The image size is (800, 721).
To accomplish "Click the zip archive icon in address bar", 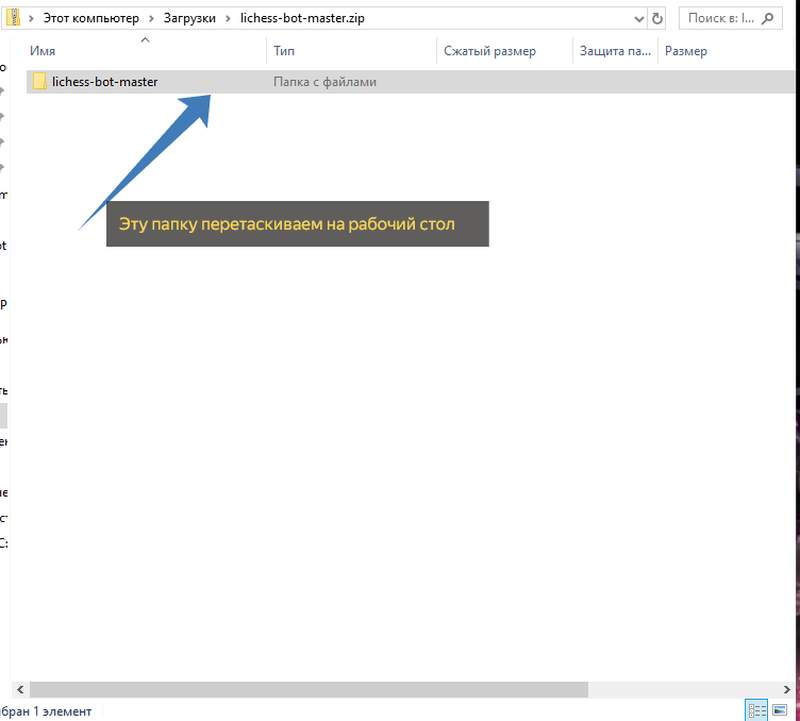I will pos(14,19).
